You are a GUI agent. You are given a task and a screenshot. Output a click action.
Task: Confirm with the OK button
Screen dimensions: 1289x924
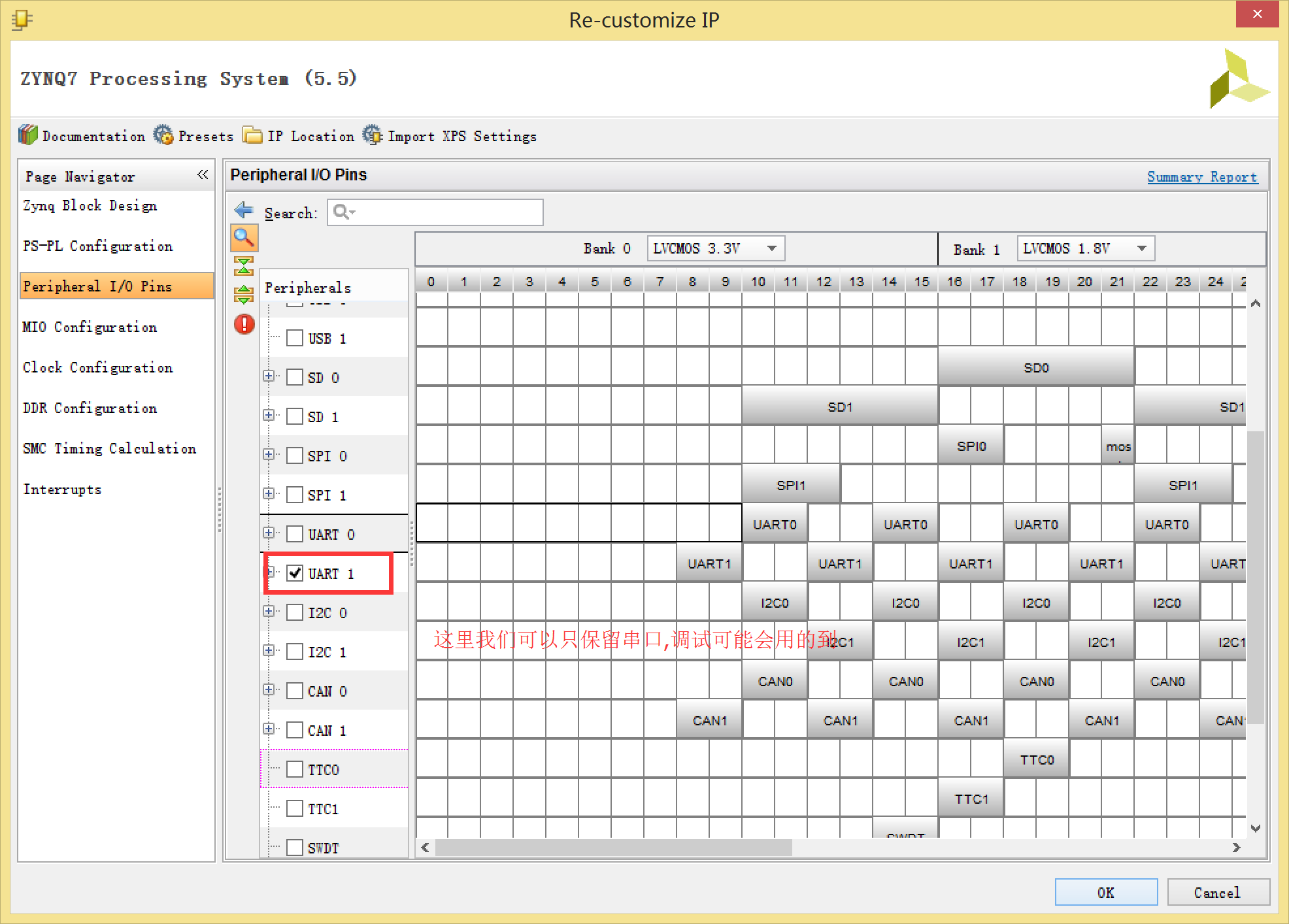[x=1106, y=893]
